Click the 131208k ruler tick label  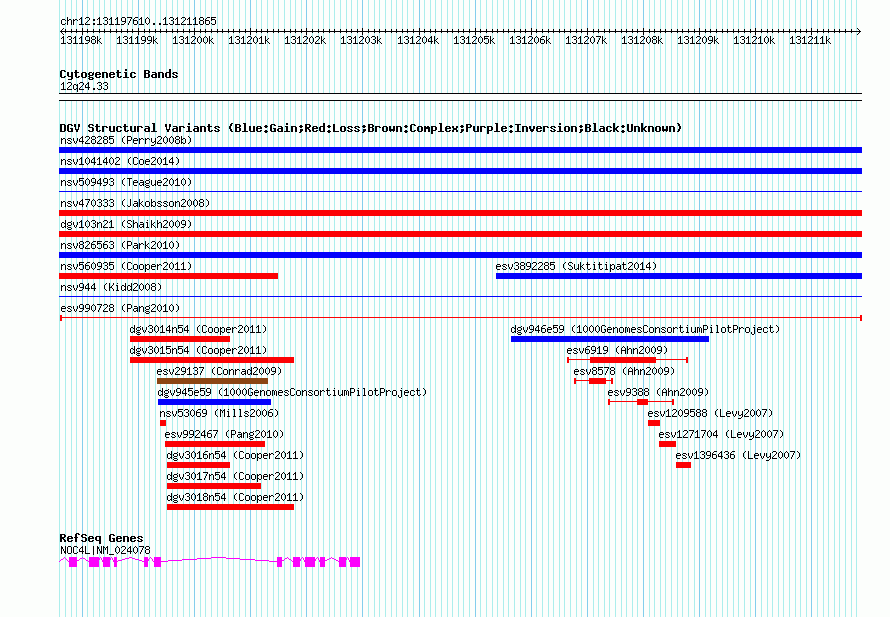pyautogui.click(x=642, y=40)
